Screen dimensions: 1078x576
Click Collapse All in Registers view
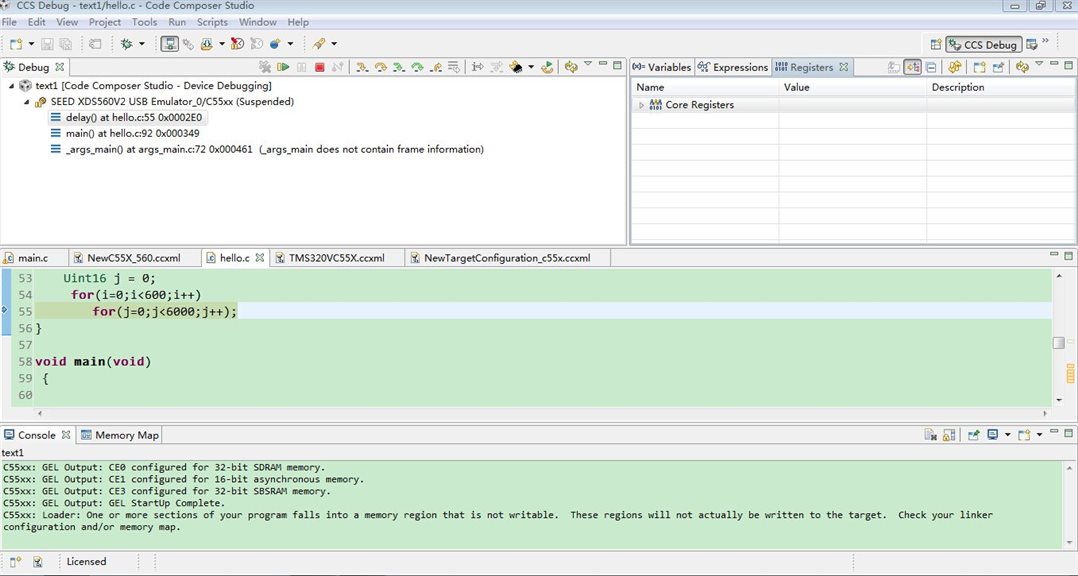pyautogui.click(x=931, y=67)
